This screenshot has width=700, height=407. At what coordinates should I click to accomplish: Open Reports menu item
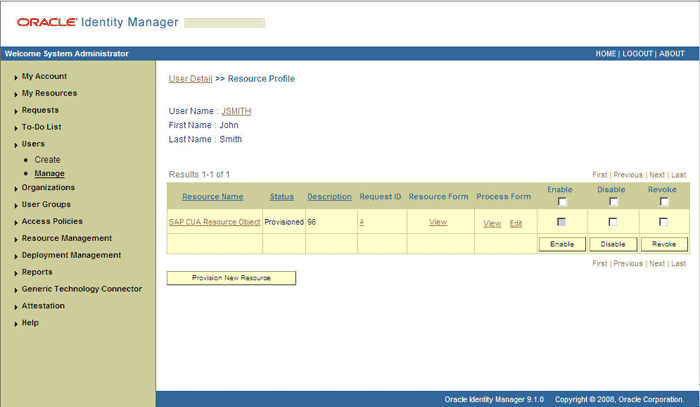coord(37,272)
